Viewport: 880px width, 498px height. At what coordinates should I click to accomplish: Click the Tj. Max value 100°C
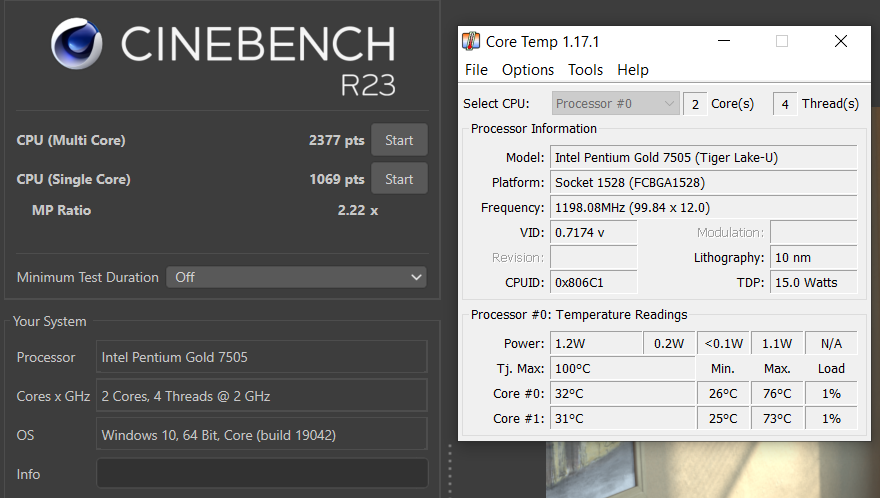622,368
